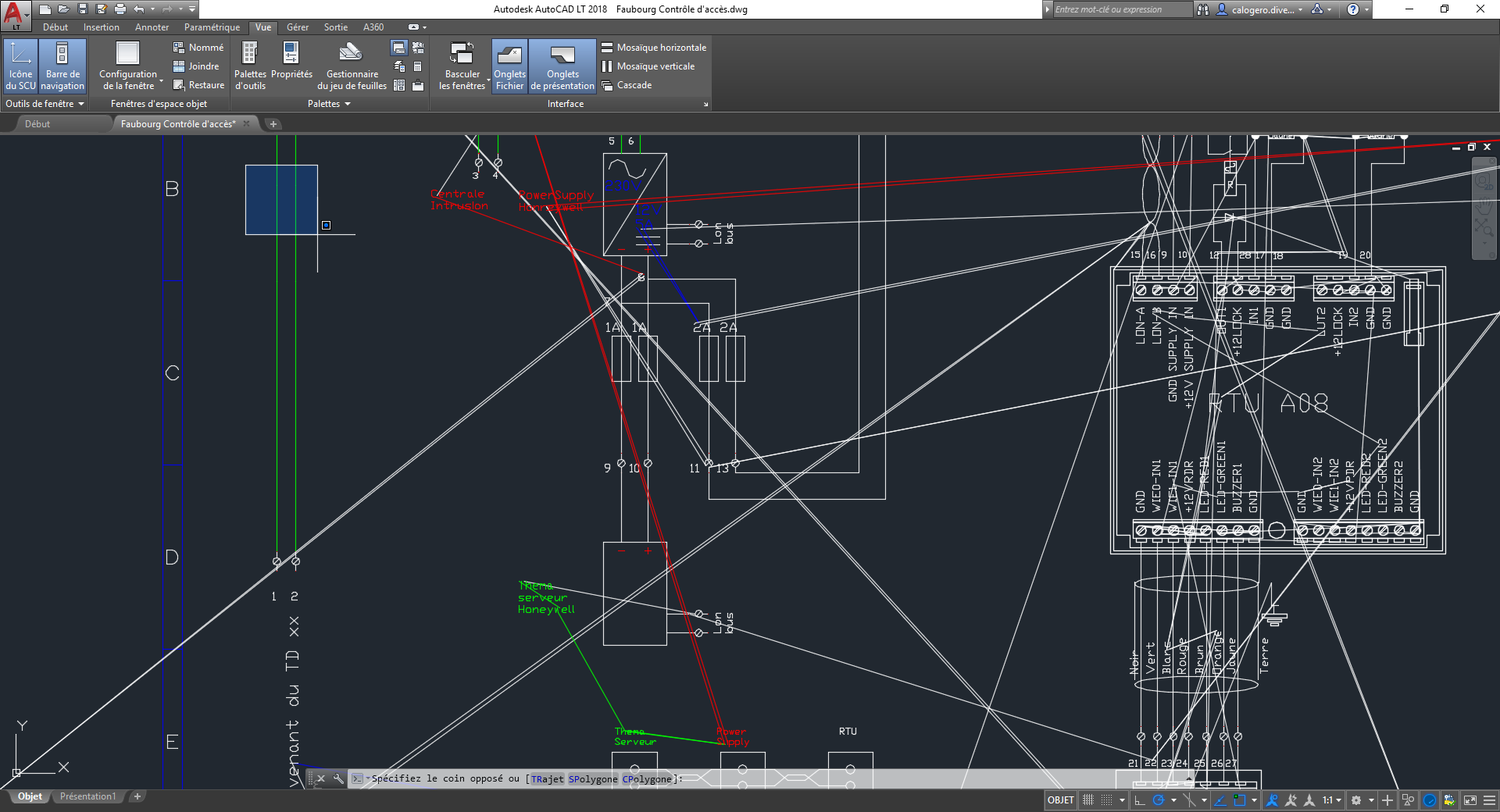This screenshot has height=812, width=1500.
Task: Open the AutoCAD LT application menu
Action: (x=15, y=14)
